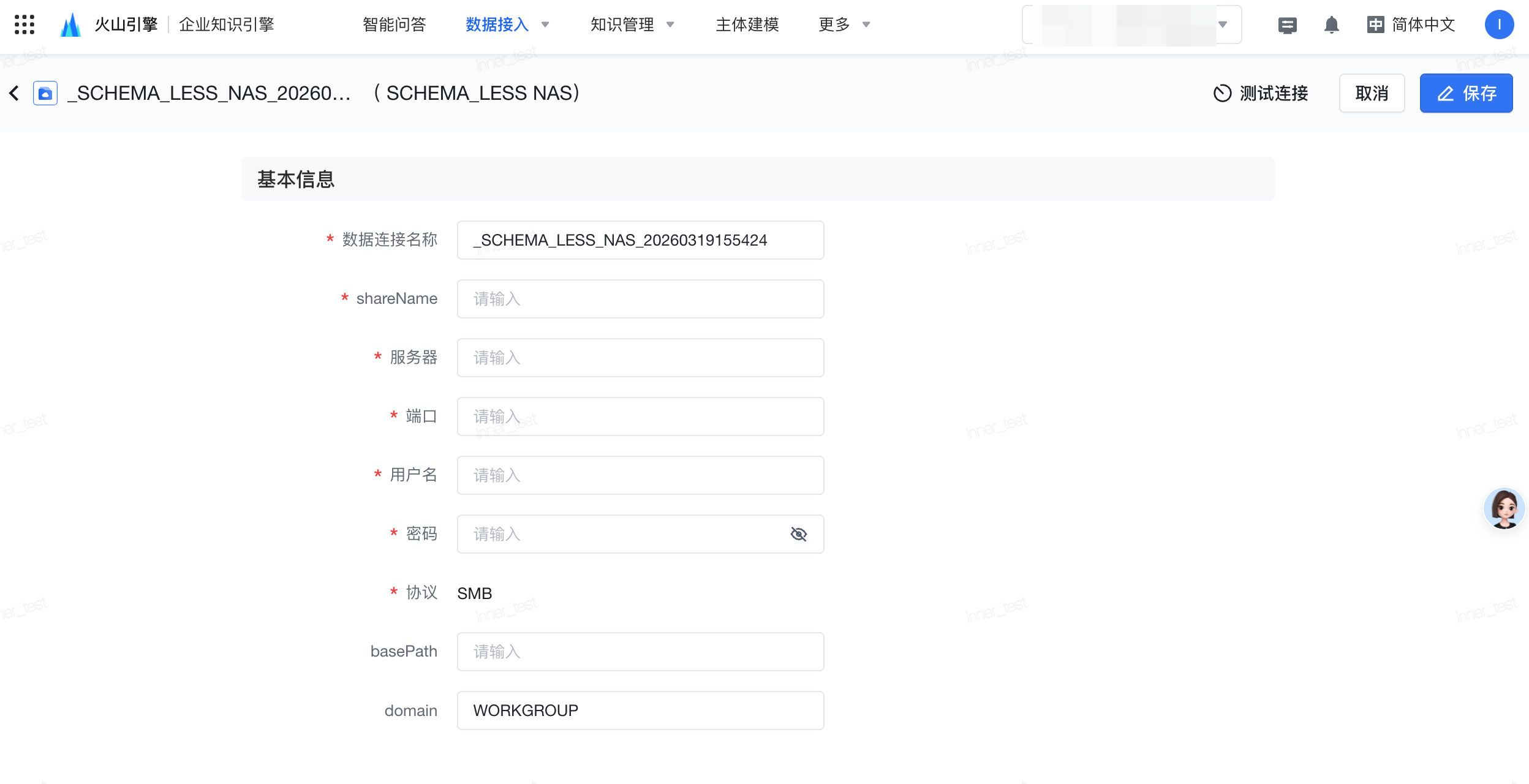The image size is (1529, 784).
Task: Focus the shareName input field
Action: (640, 299)
